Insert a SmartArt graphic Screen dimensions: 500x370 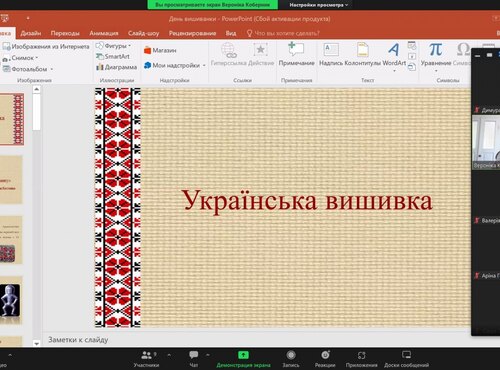(x=113, y=56)
